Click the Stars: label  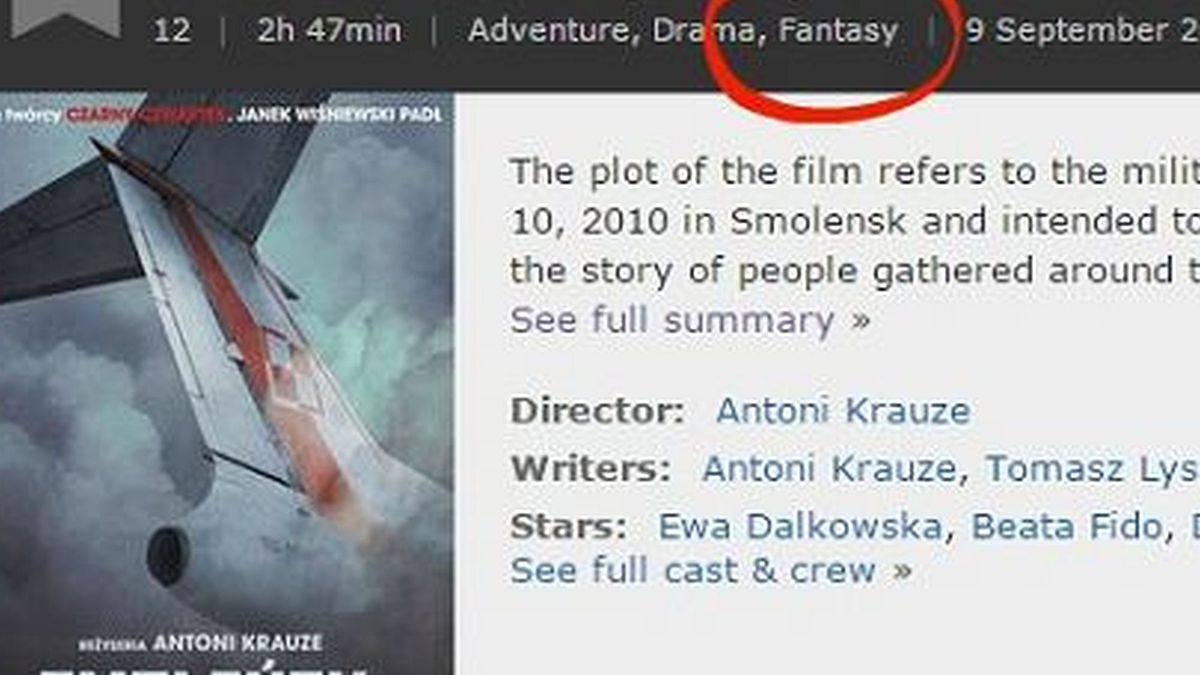click(568, 527)
